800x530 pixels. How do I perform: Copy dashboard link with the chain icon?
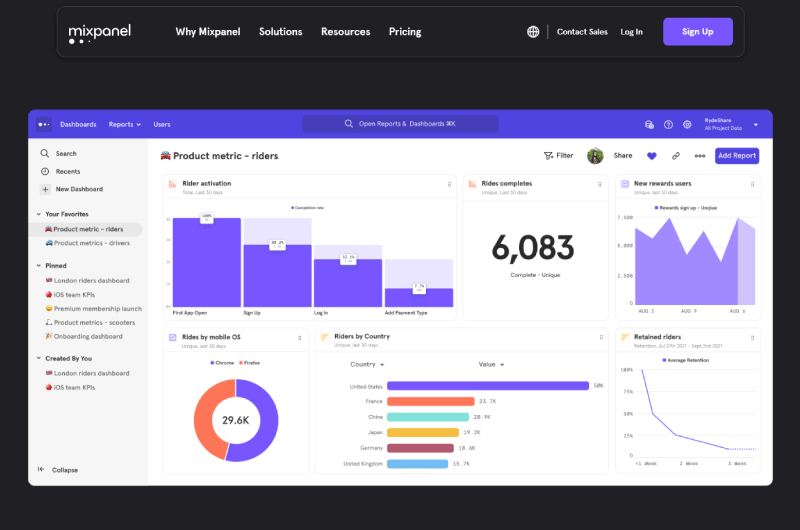(676, 156)
